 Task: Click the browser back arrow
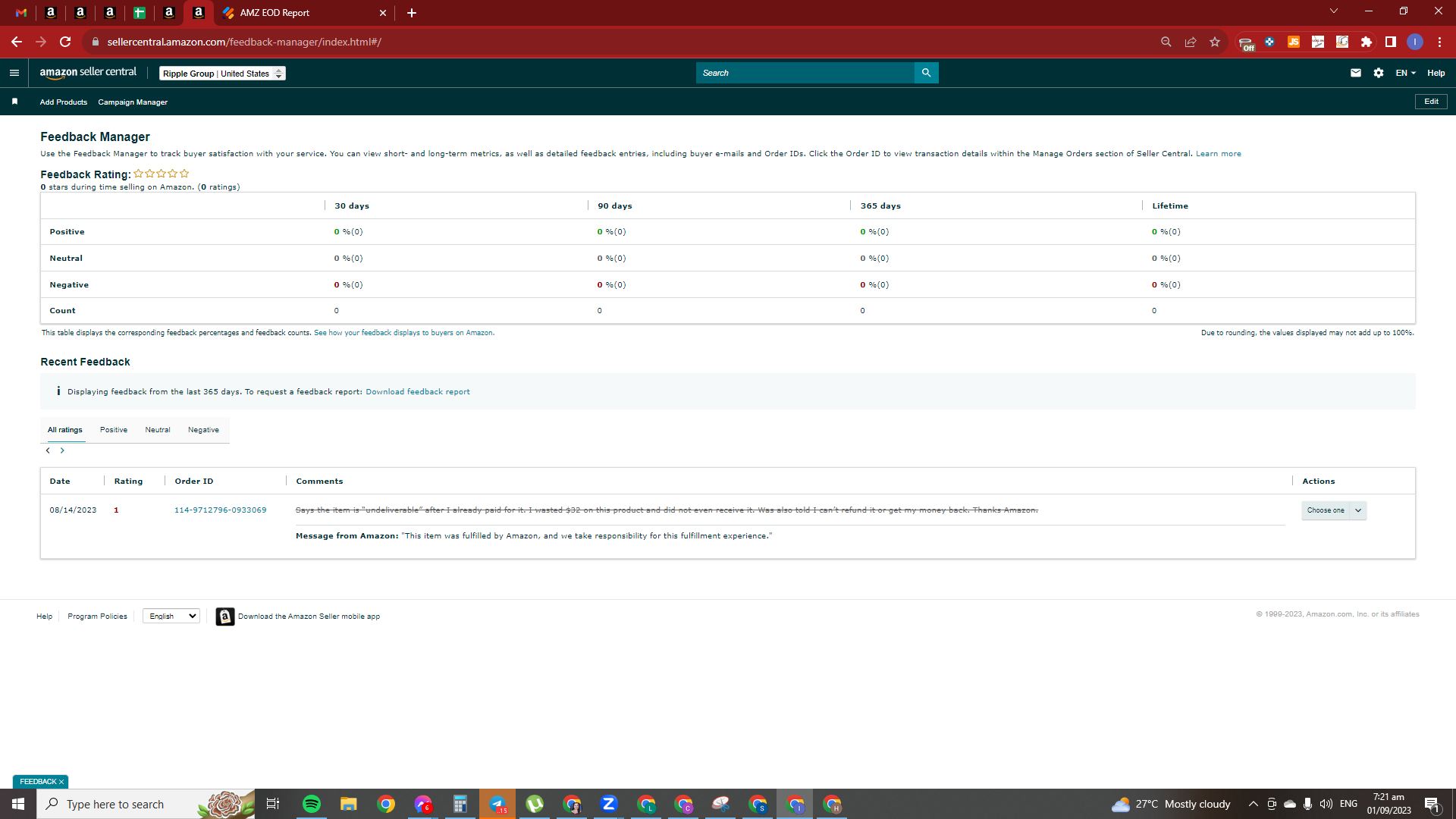[17, 42]
